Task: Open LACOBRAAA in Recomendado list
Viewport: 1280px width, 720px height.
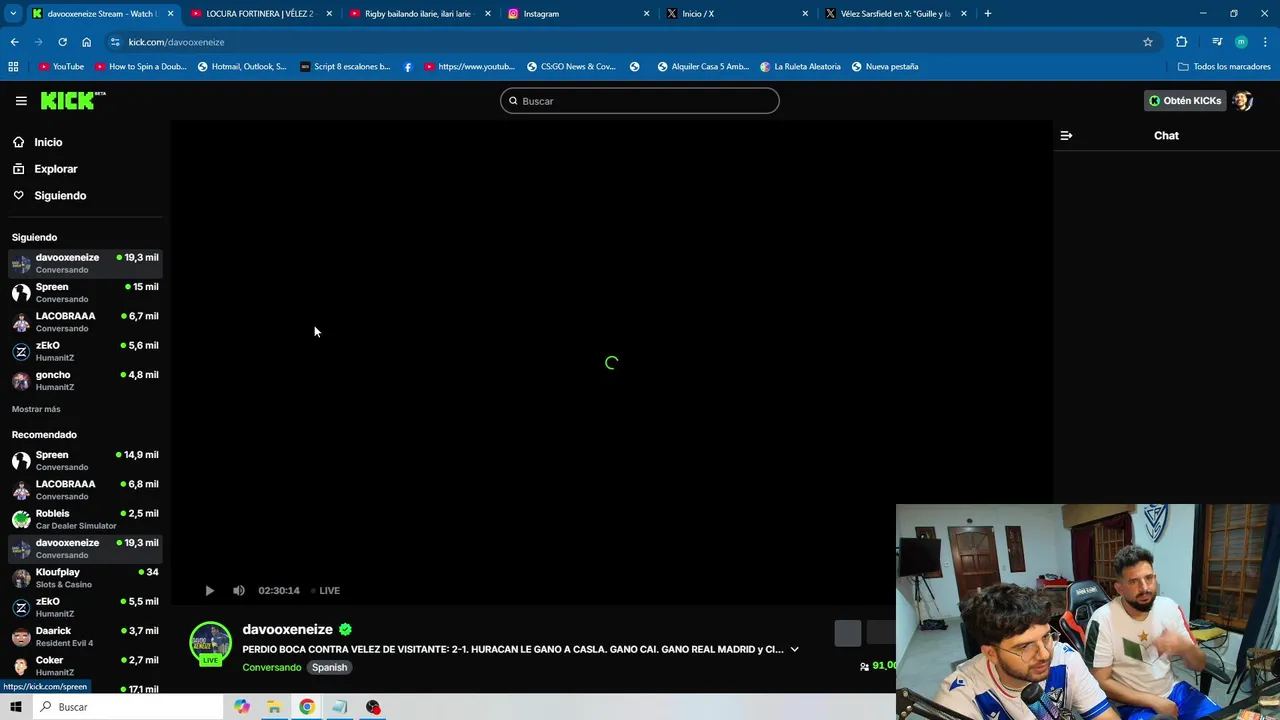Action: click(x=85, y=490)
